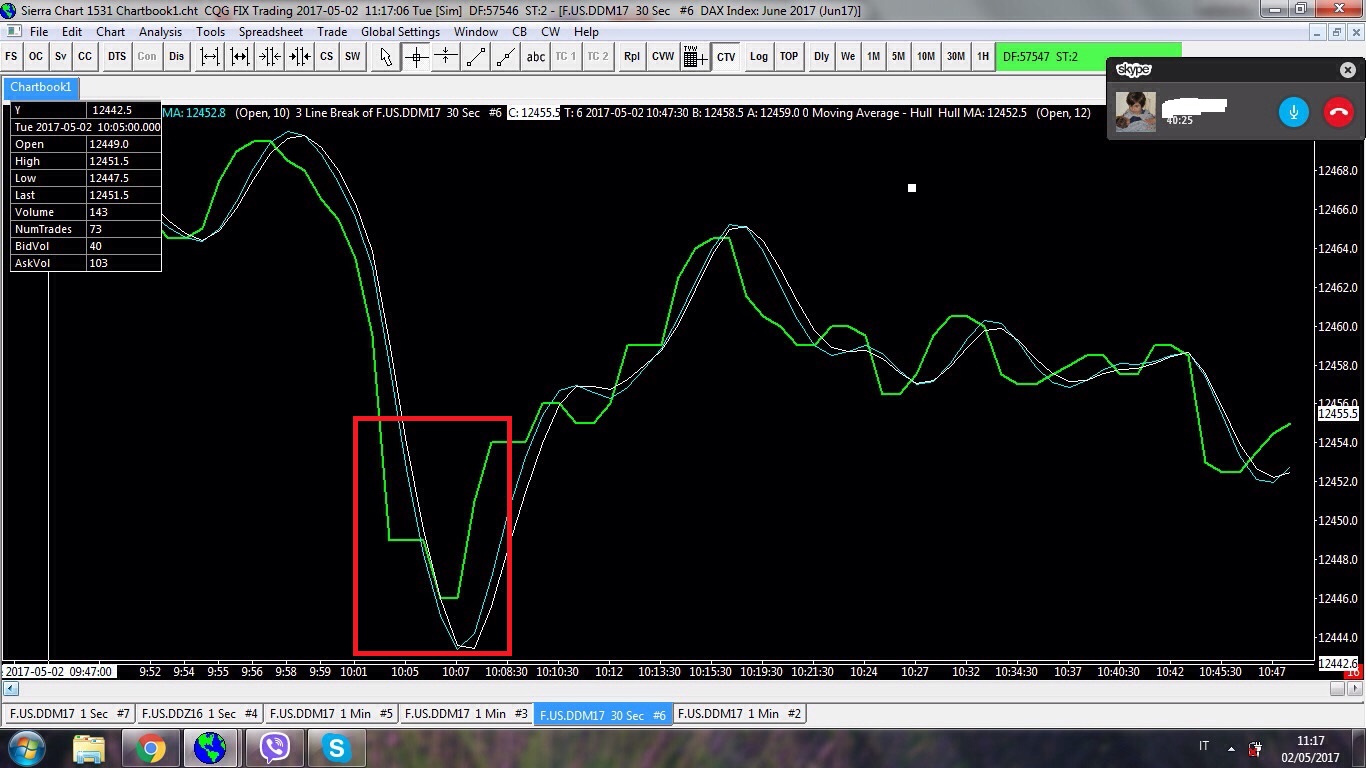This screenshot has width=1366, height=768.
Task: Set chart timeframe to 10M
Action: [x=926, y=56]
